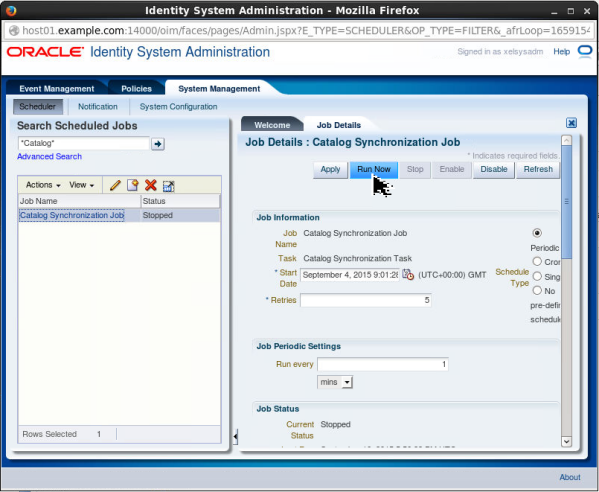Image resolution: width=599 pixels, height=492 pixels.
Task: Click the create new job icon
Action: point(133,185)
